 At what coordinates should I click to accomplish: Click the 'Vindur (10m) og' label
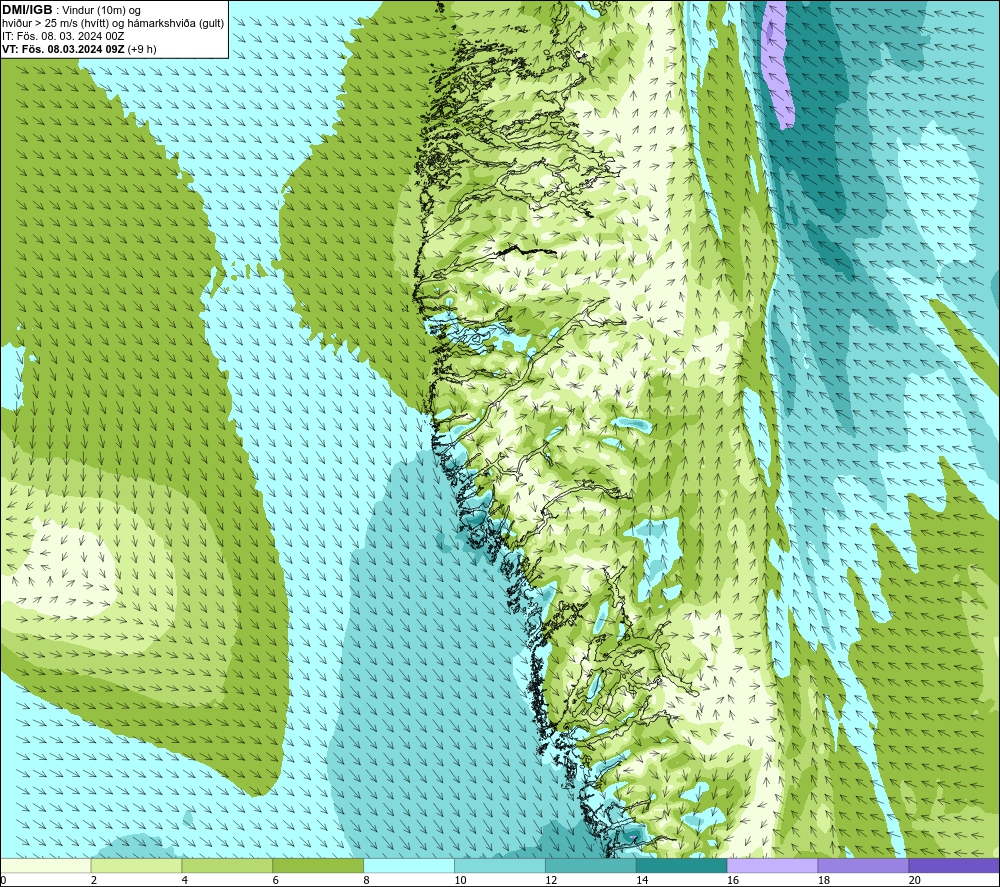(x=101, y=11)
